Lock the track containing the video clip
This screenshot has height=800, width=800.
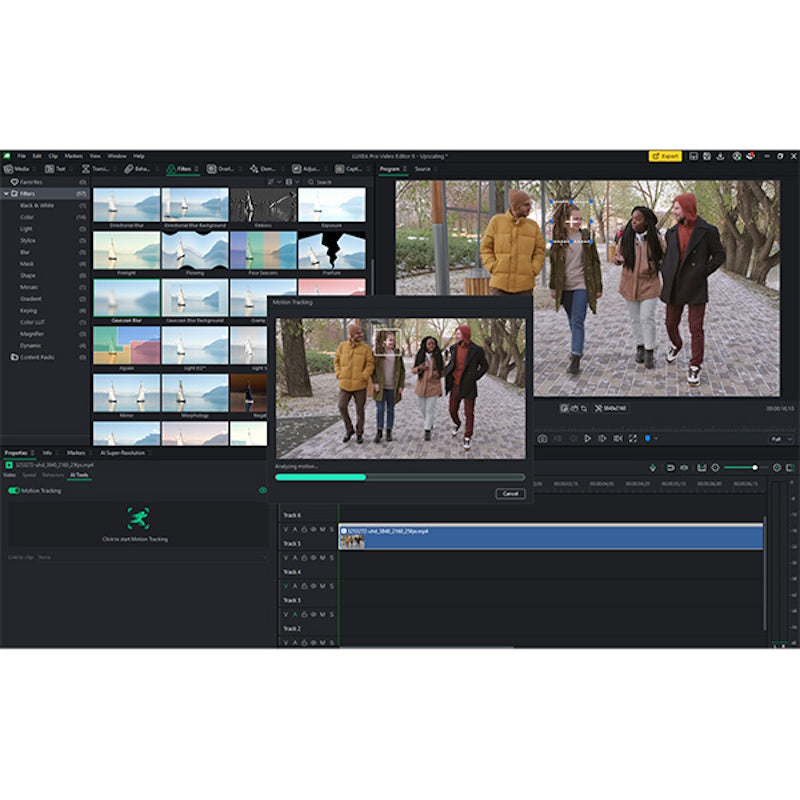pos(304,530)
